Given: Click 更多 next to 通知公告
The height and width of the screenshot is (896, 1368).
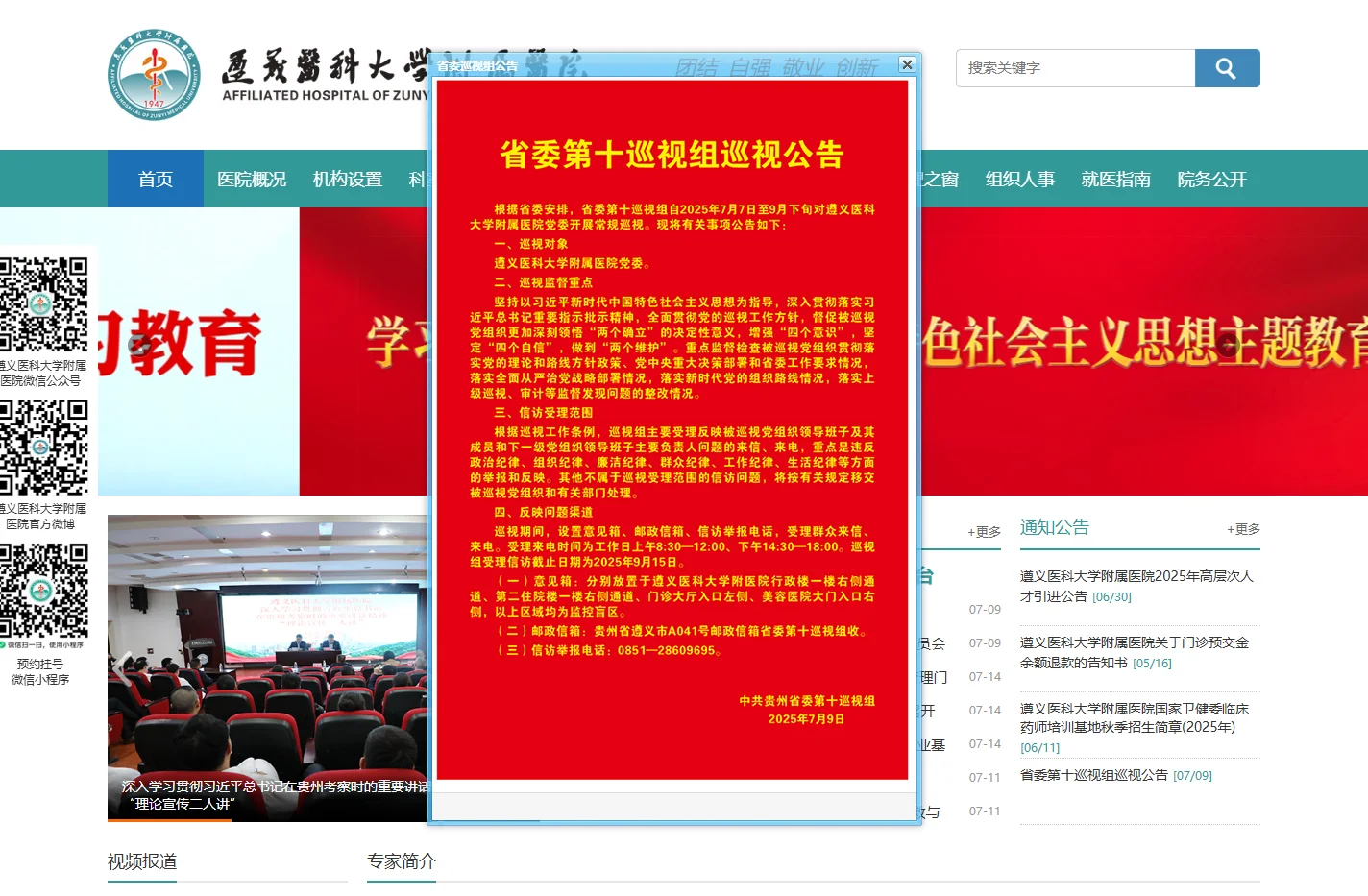Looking at the screenshot, I should [x=1243, y=529].
